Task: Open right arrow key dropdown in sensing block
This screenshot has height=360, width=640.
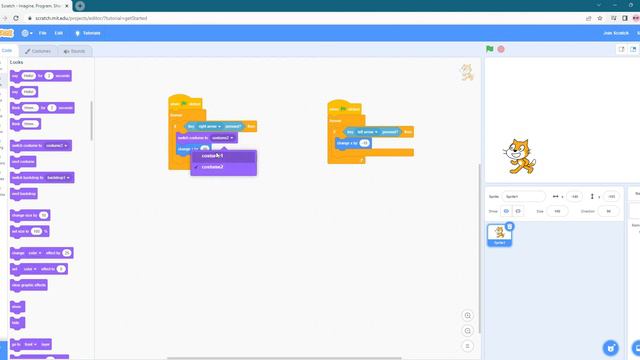Action: pyautogui.click(x=209, y=127)
